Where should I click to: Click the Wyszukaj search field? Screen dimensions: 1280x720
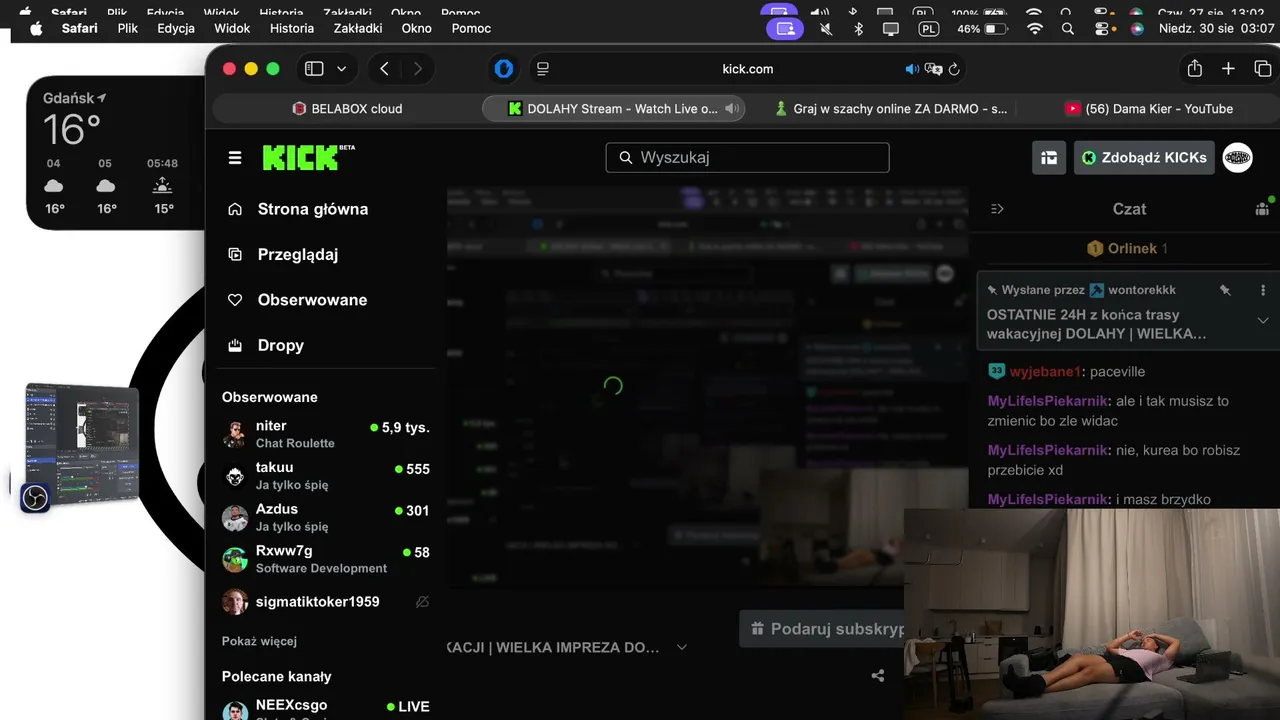tap(747, 158)
